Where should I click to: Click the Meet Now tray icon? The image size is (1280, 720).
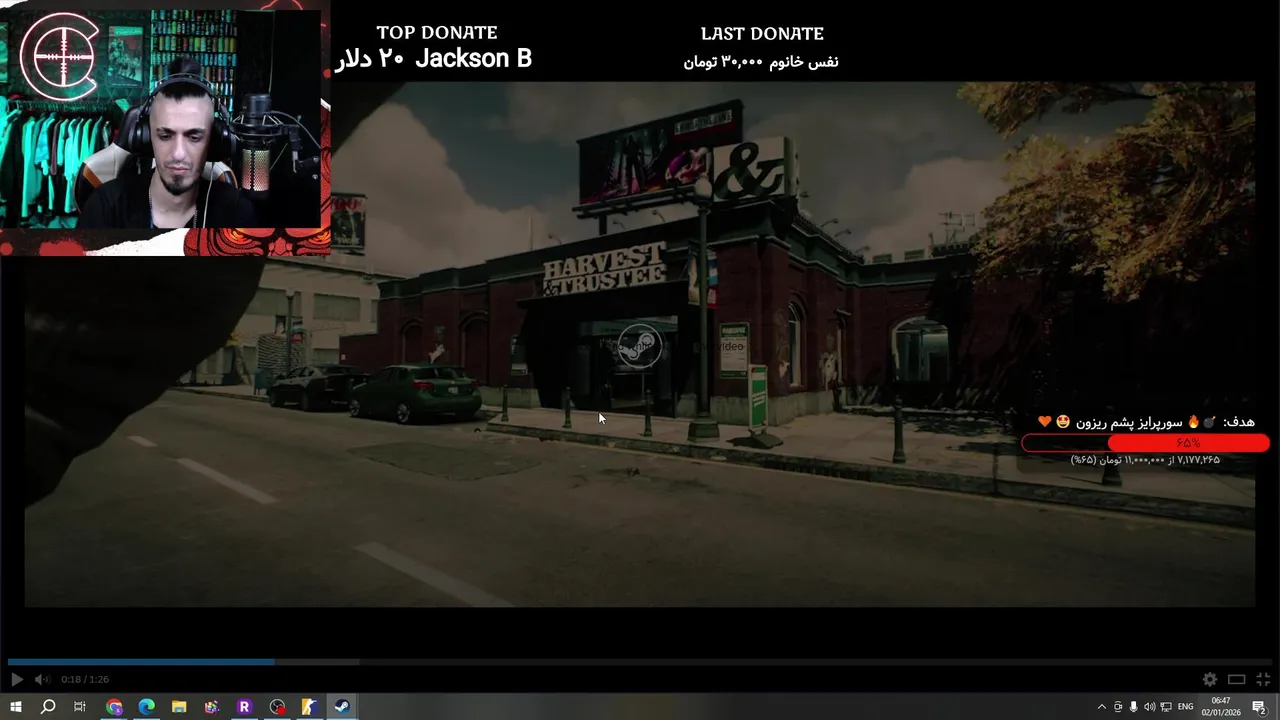click(1118, 707)
